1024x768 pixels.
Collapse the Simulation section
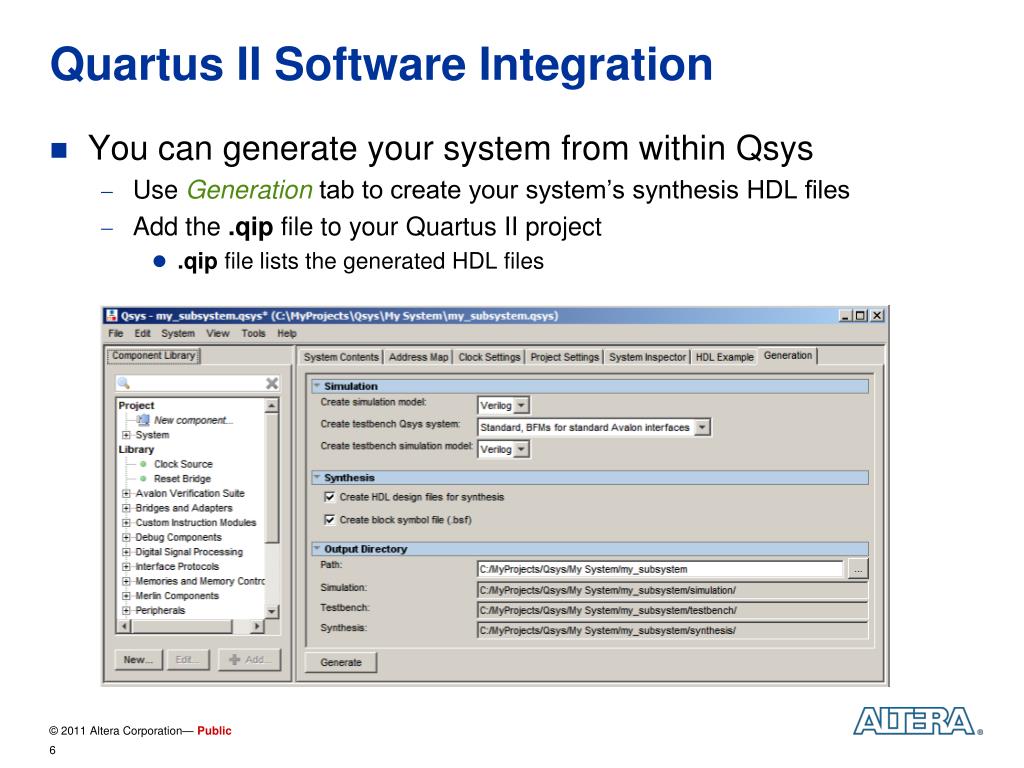point(317,386)
